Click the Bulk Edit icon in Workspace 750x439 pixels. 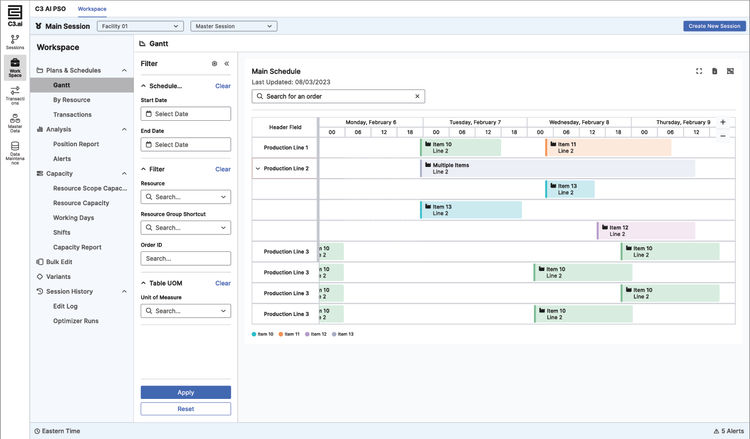tap(40, 262)
